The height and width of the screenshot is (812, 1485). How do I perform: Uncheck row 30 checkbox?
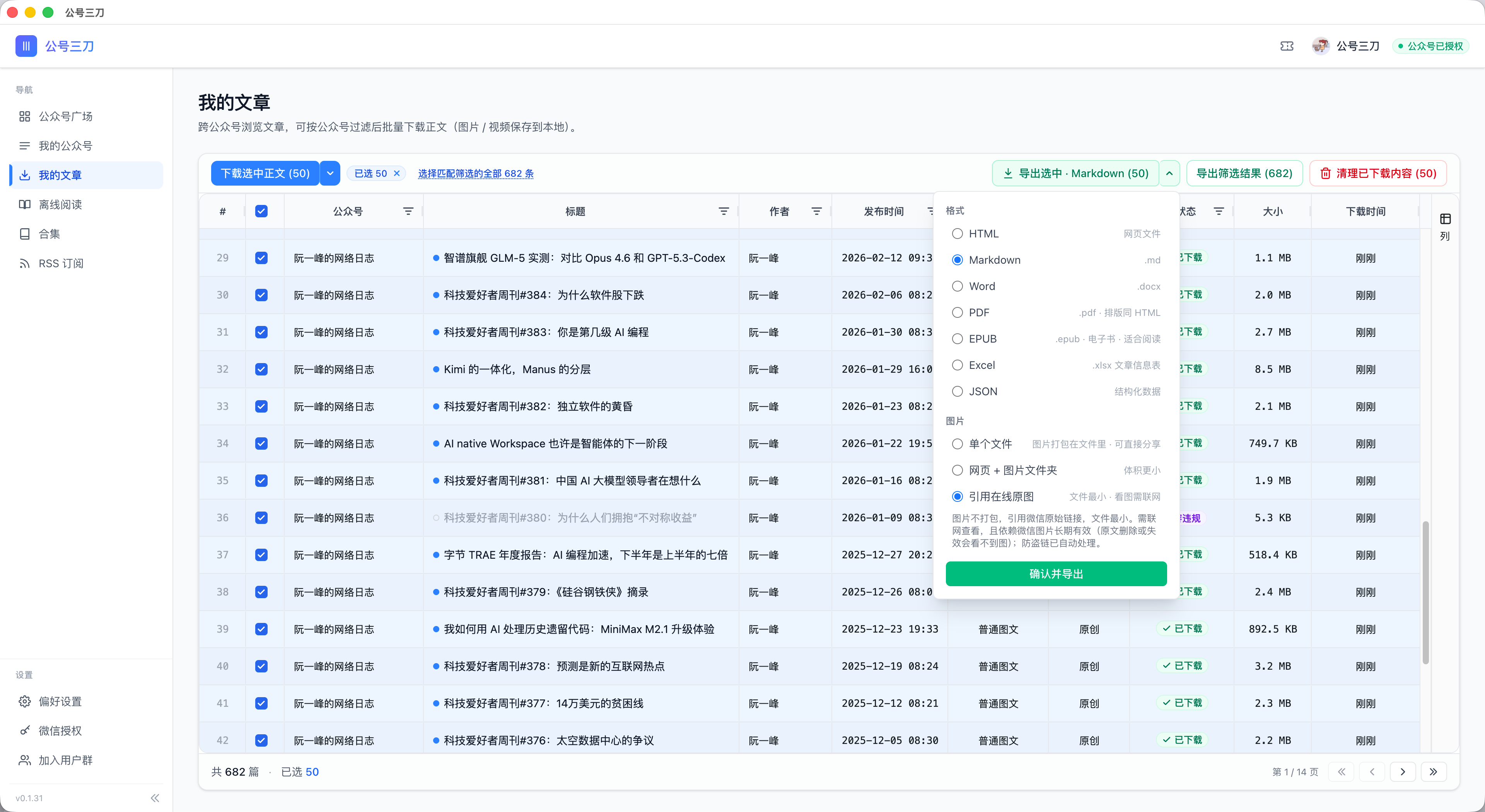tap(261, 295)
